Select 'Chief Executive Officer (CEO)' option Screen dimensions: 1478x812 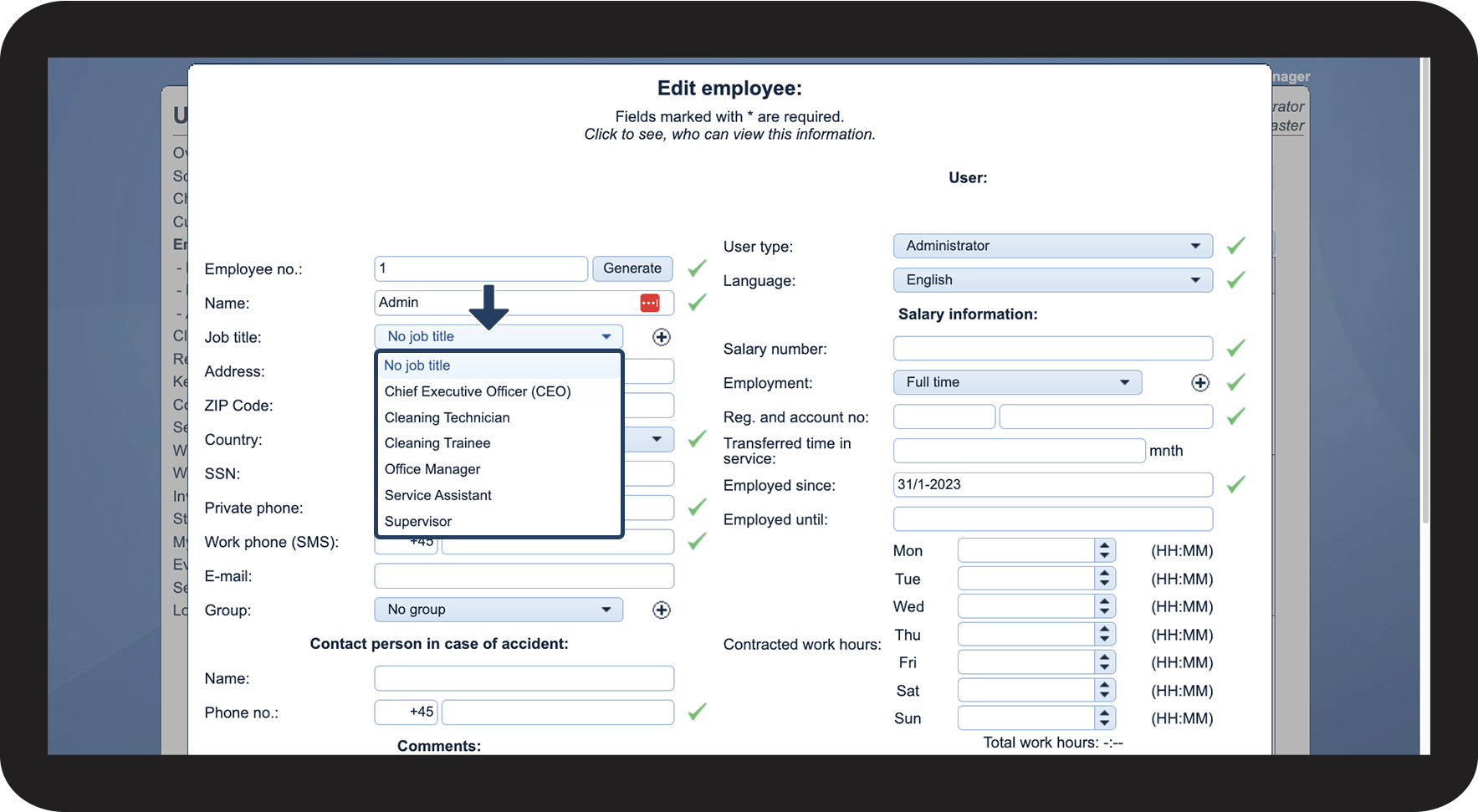(499, 391)
